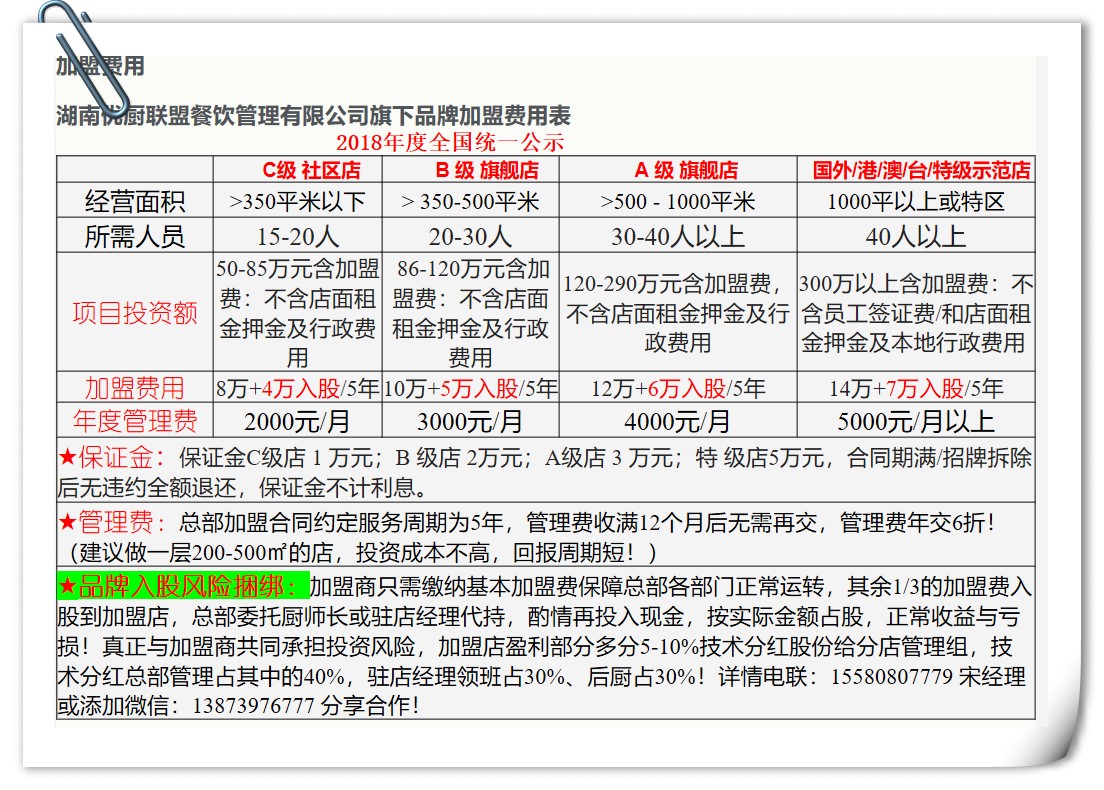Screen dimensions: 1104x790
Task: Click the red 项目投资额 row label
Action: pyautogui.click(x=135, y=313)
